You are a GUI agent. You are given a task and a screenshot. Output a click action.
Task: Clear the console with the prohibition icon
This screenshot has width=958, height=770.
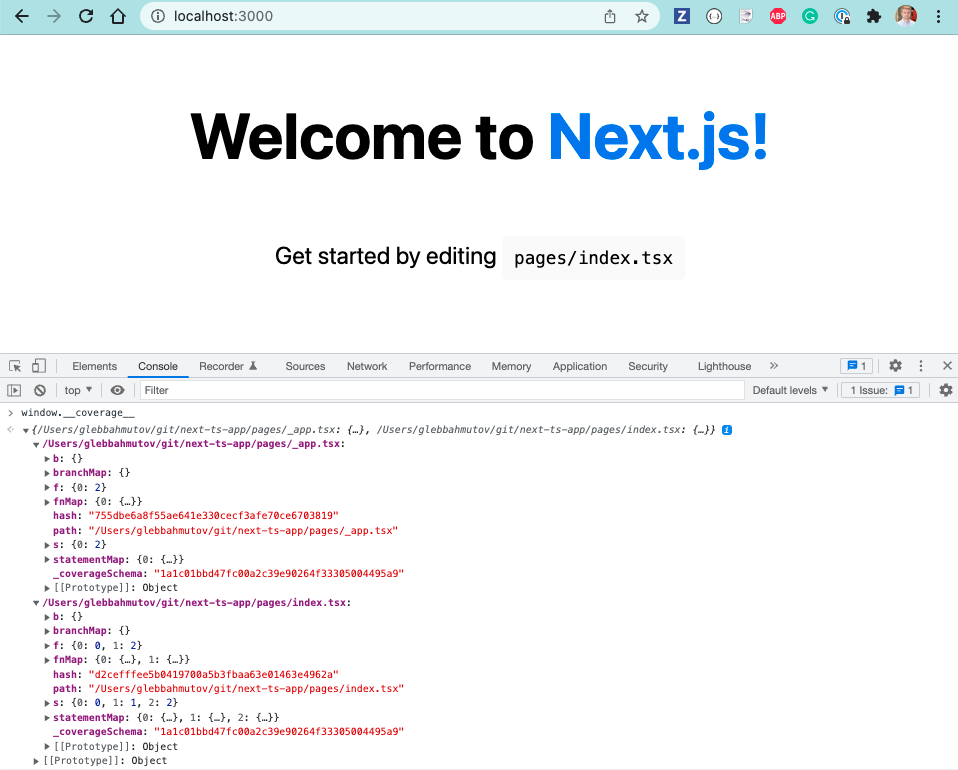39,389
